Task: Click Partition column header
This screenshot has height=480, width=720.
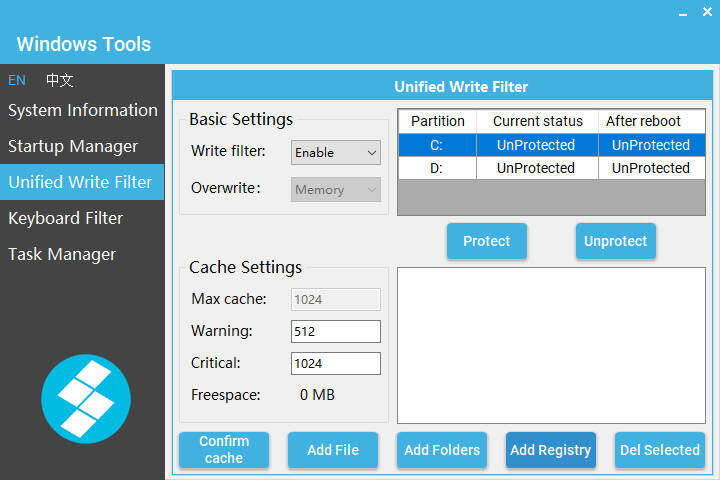Action: tap(437, 121)
